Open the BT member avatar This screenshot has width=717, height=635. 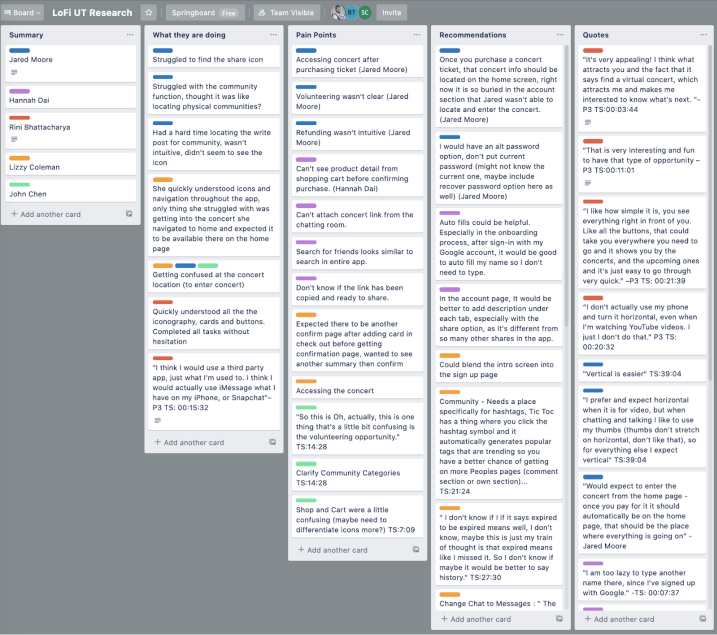(351, 13)
